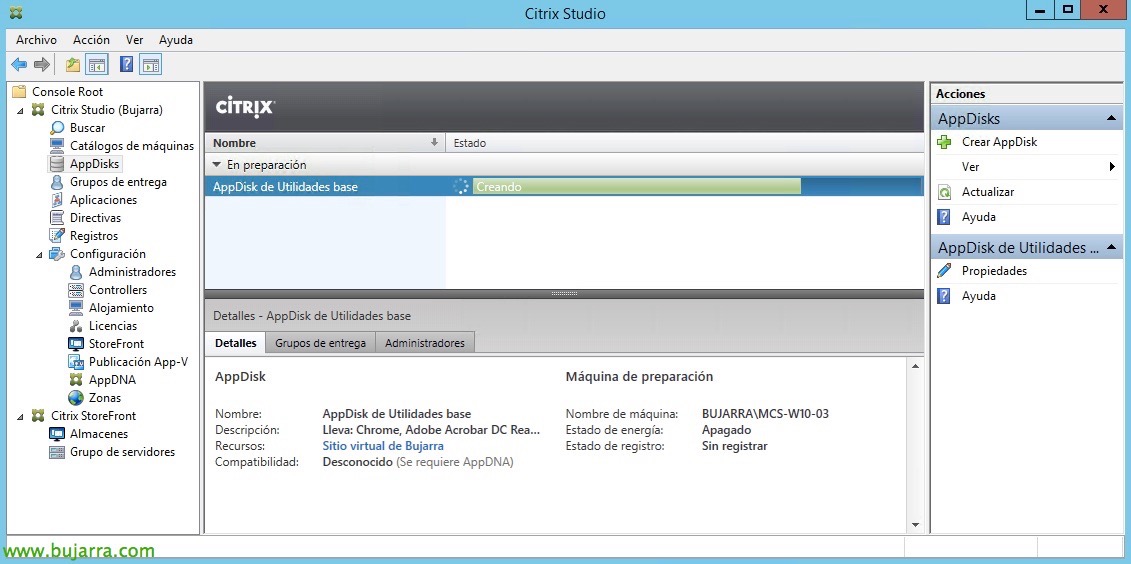Click the AppDisks database icon in tree
The width and height of the screenshot is (1131, 564).
(57, 164)
